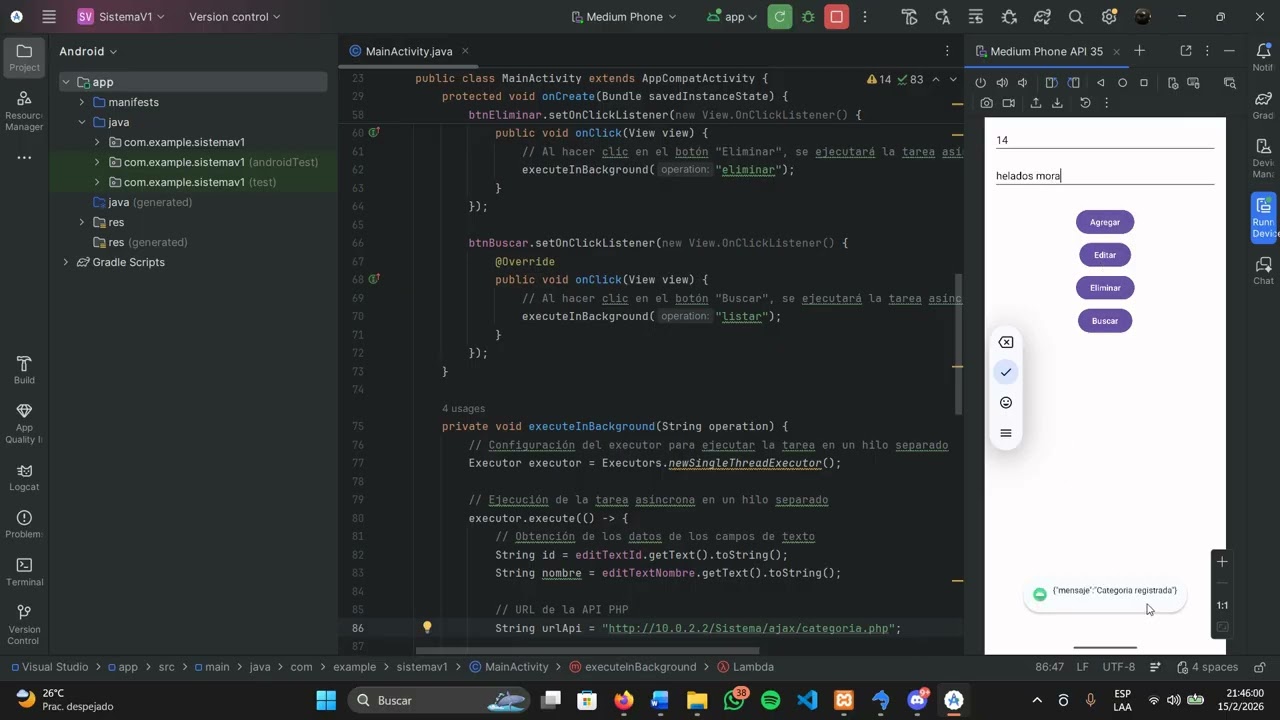
Task: Open the Terminal tool window
Action: (24, 572)
